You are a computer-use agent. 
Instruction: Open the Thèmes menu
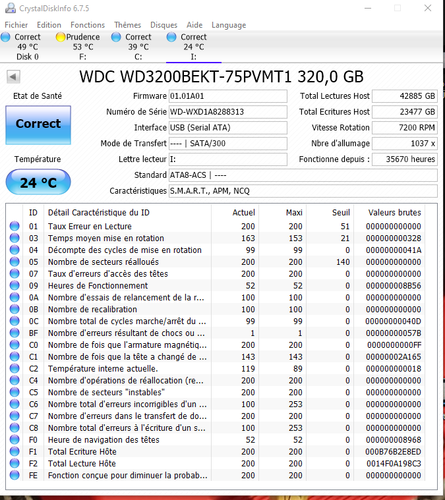(x=128, y=25)
